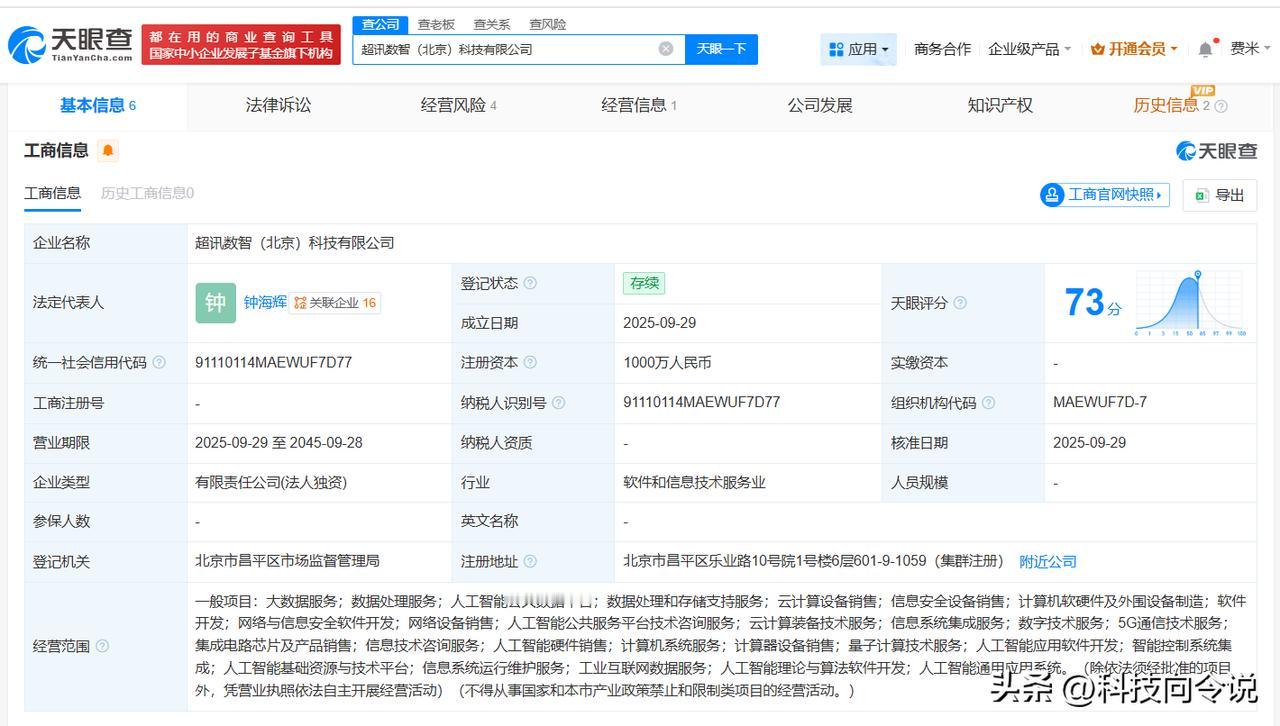Click the organization code MAEWUF7D-7

(x=1100, y=403)
